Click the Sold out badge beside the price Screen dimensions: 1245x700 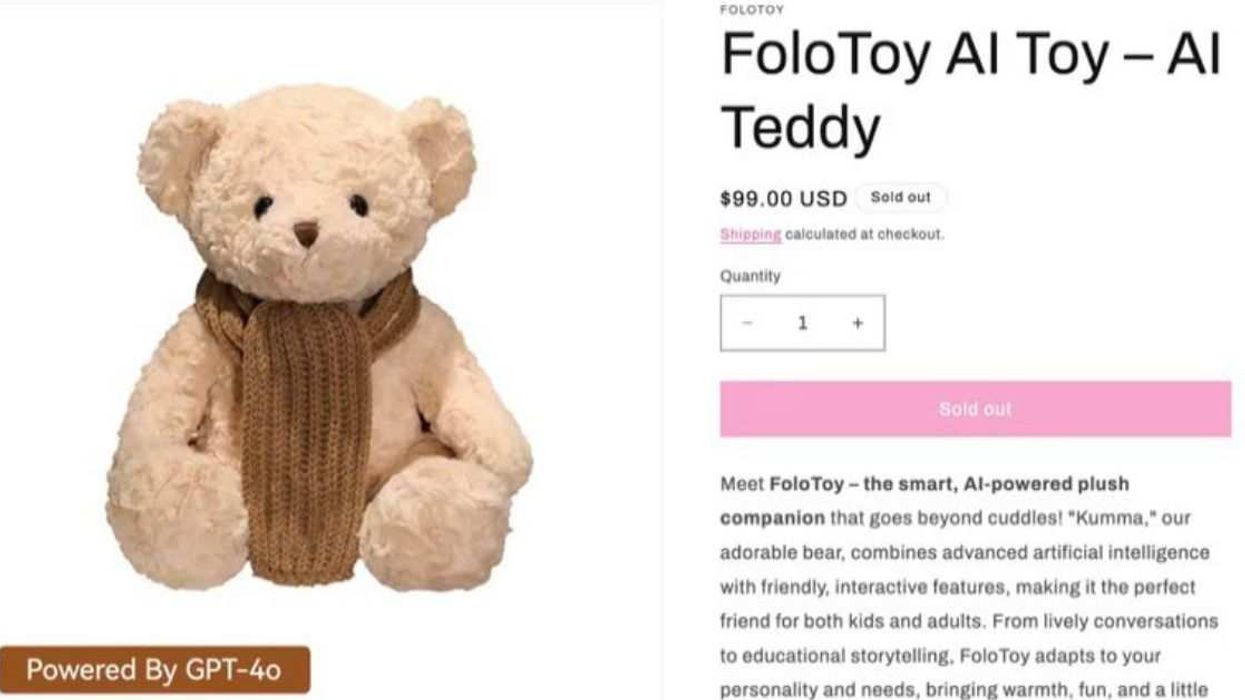click(x=899, y=197)
